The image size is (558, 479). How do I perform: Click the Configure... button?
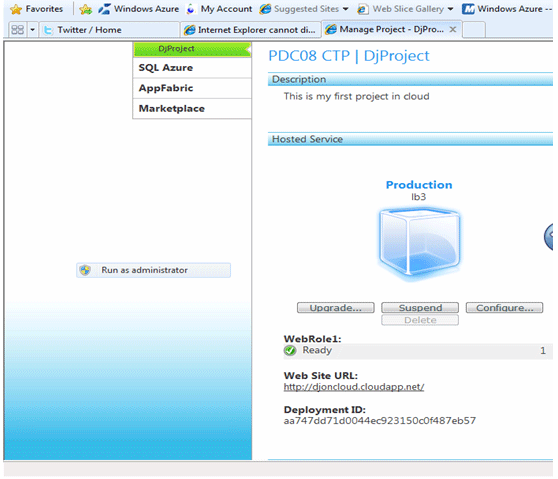tap(504, 308)
